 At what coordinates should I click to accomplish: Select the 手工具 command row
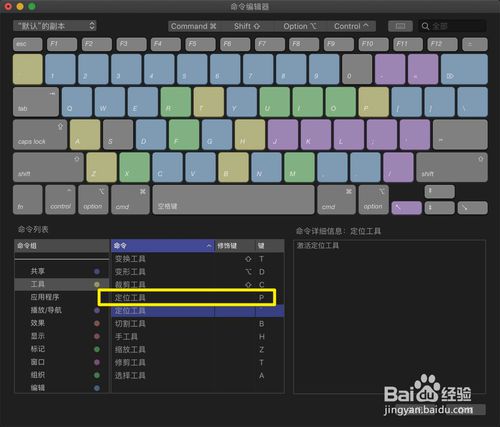(x=198, y=337)
